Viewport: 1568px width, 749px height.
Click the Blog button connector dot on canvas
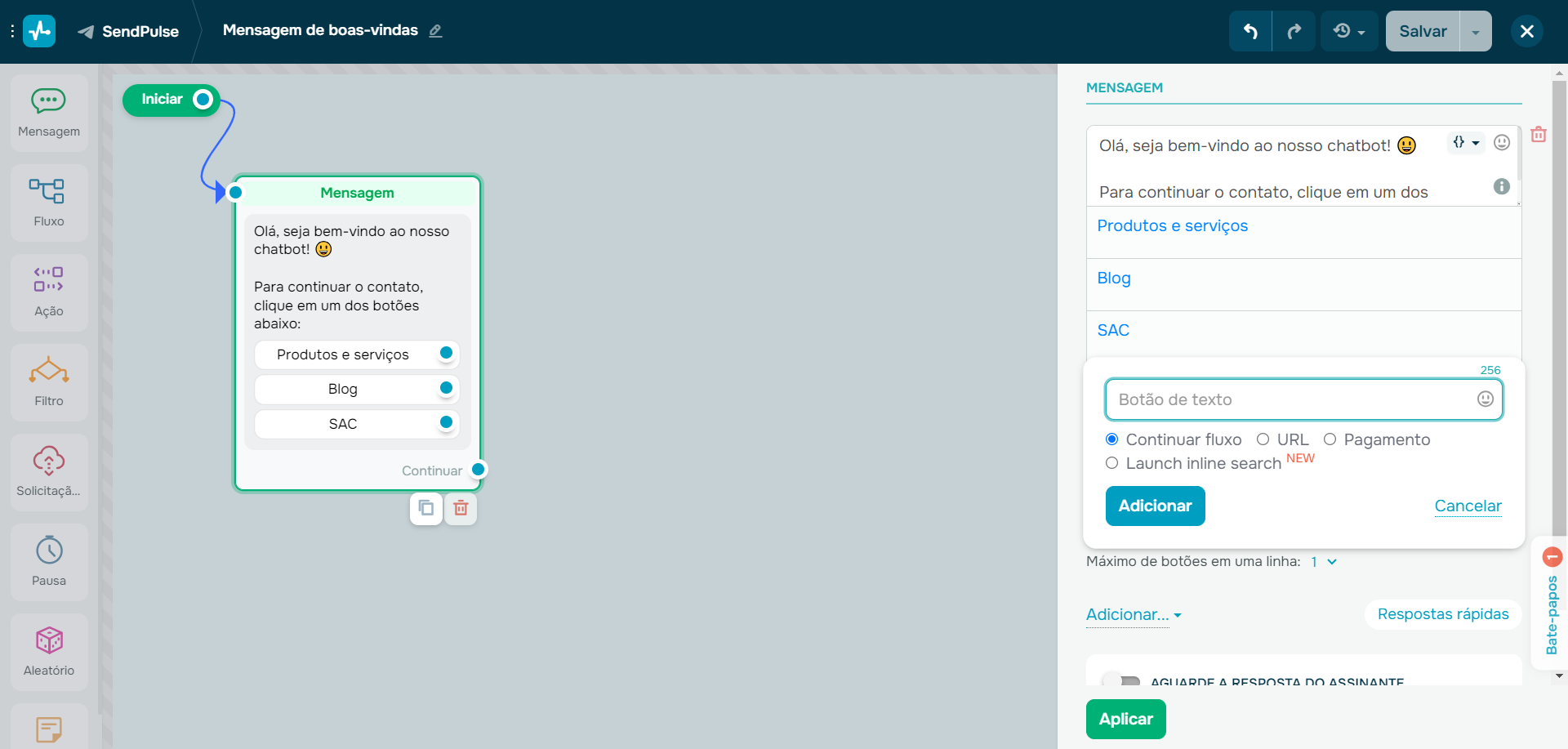tap(446, 388)
